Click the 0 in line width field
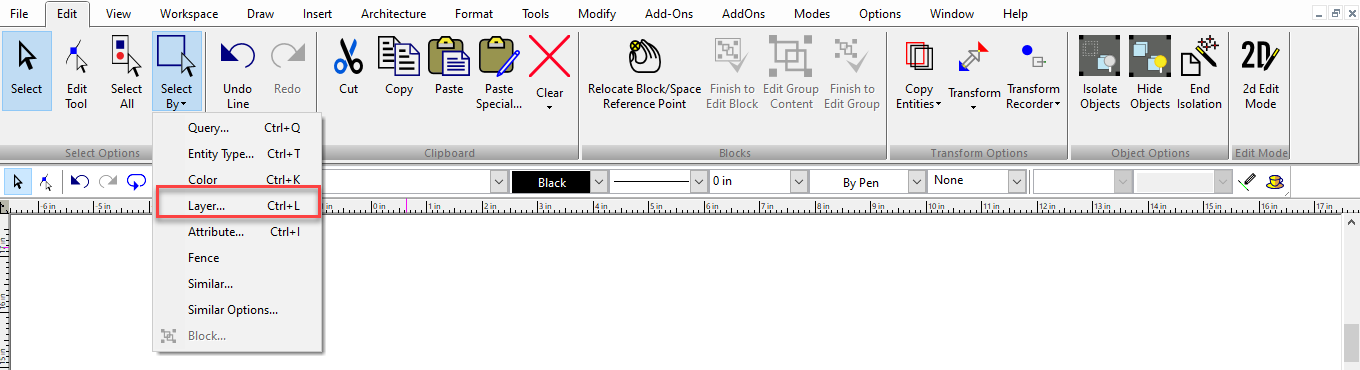 pos(749,182)
